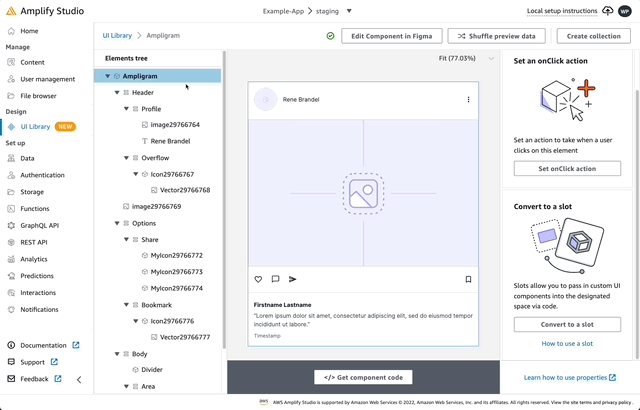Open the Data setup page

tap(27, 158)
